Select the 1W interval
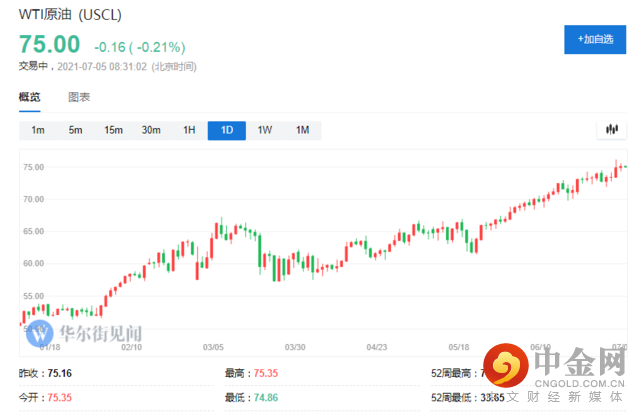Viewport: 640px width, 415px height. click(264, 130)
